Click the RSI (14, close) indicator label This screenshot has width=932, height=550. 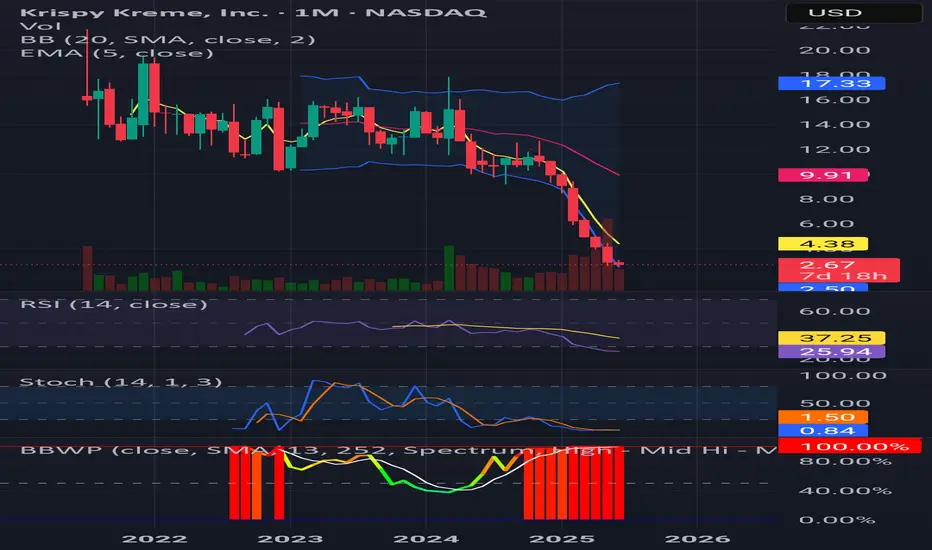tap(114, 304)
